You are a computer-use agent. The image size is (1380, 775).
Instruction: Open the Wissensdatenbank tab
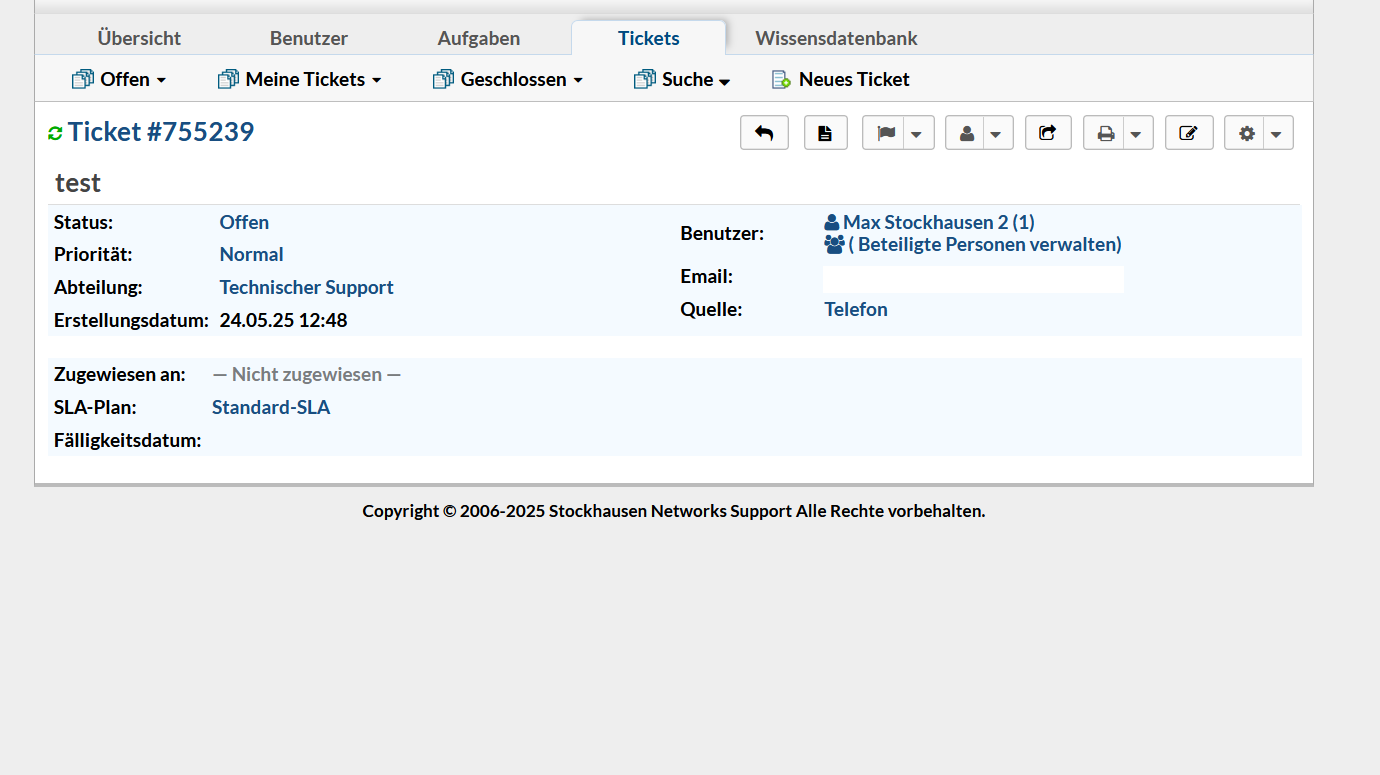click(836, 38)
